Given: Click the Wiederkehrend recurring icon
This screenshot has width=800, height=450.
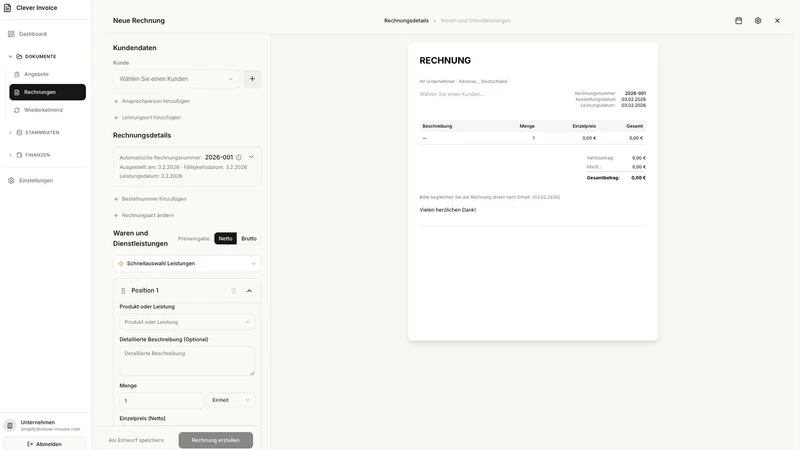Looking at the screenshot, I should click(17, 110).
